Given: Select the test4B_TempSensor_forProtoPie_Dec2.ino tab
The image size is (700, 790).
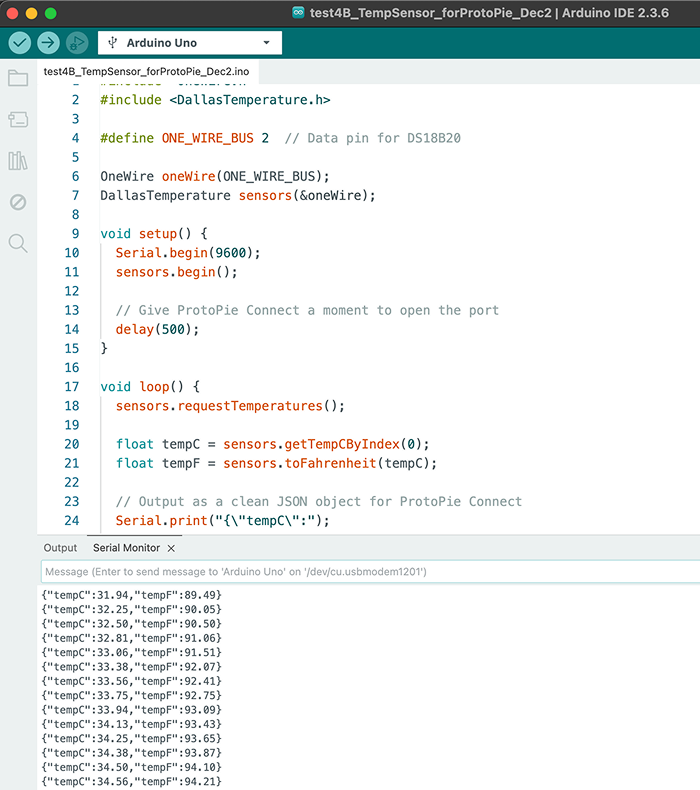Looking at the screenshot, I should (146, 72).
